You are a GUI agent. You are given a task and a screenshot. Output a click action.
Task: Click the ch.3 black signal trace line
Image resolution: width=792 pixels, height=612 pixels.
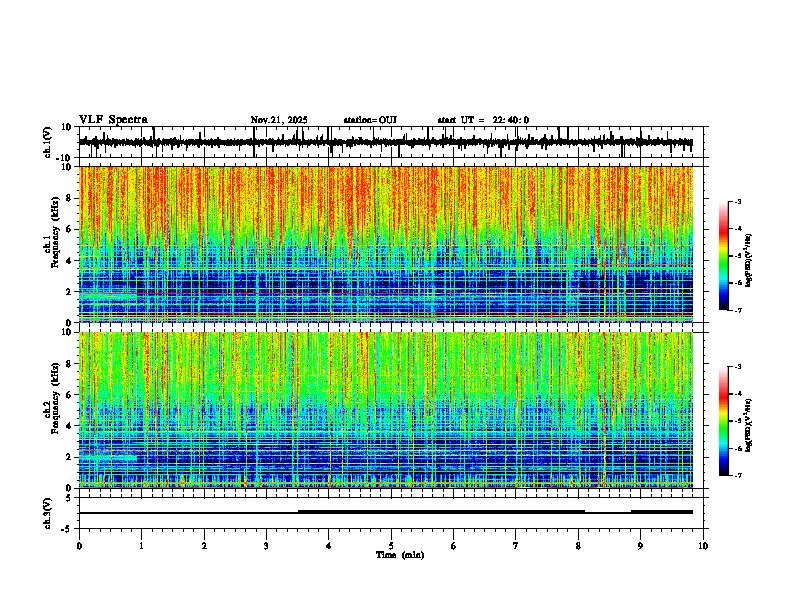(x=386, y=512)
